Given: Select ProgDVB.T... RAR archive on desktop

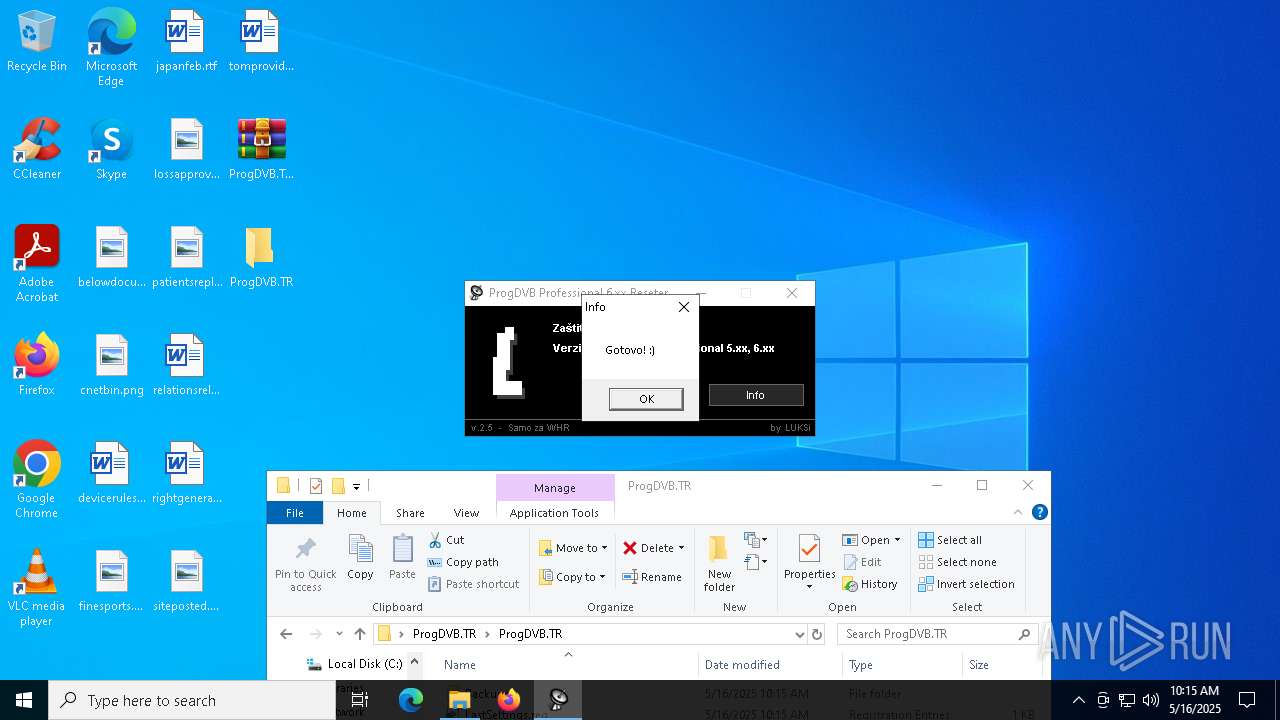Looking at the screenshot, I should tap(261, 150).
